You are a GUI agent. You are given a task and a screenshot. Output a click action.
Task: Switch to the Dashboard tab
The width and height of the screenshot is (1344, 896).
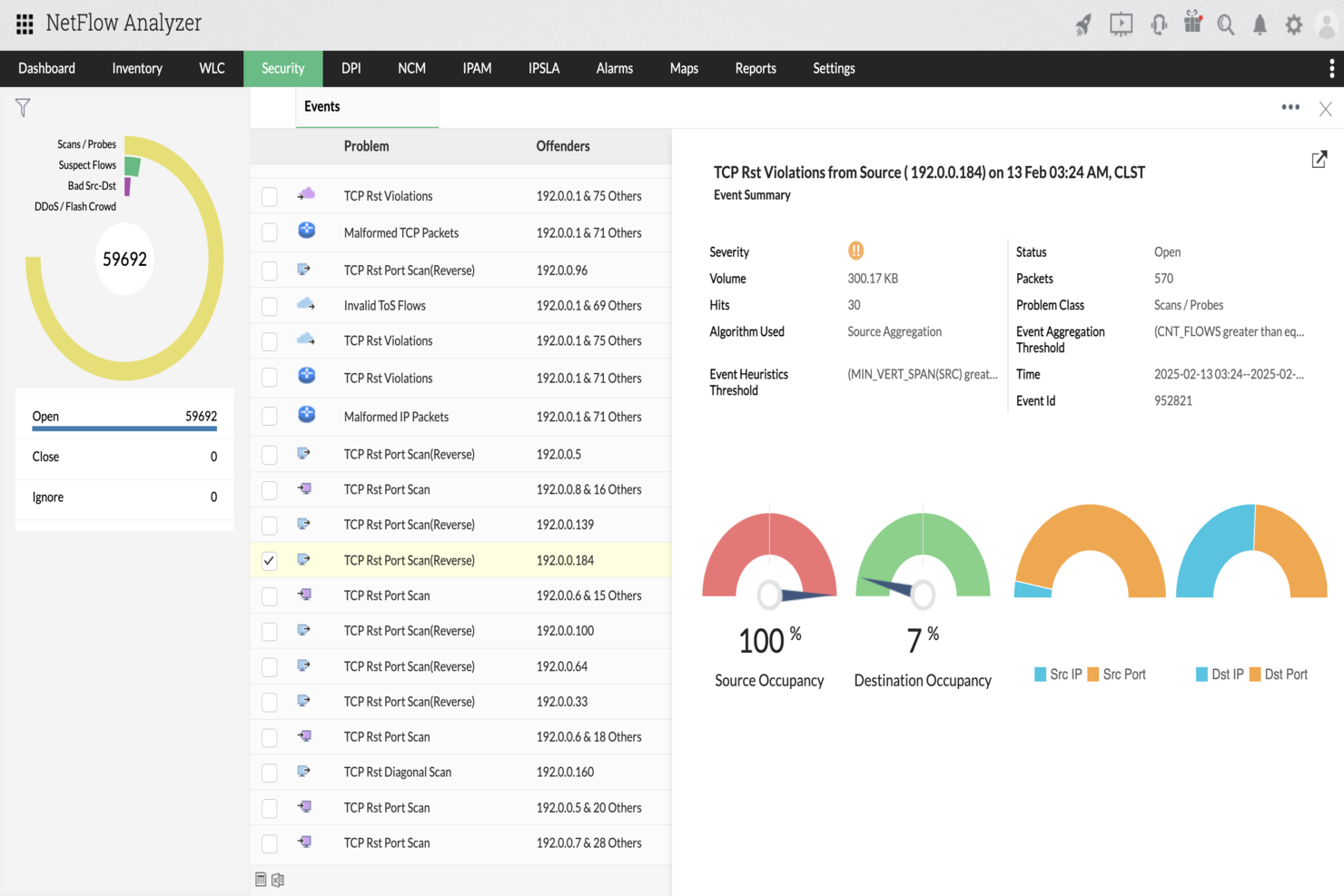[46, 68]
